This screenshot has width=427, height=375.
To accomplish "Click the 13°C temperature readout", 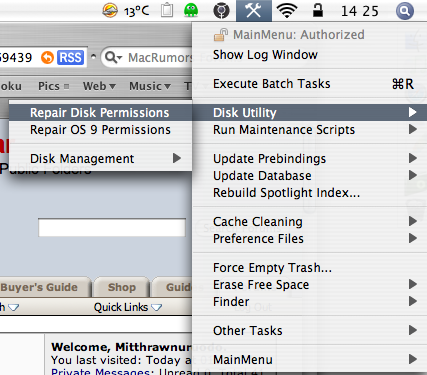I will 136,11.
